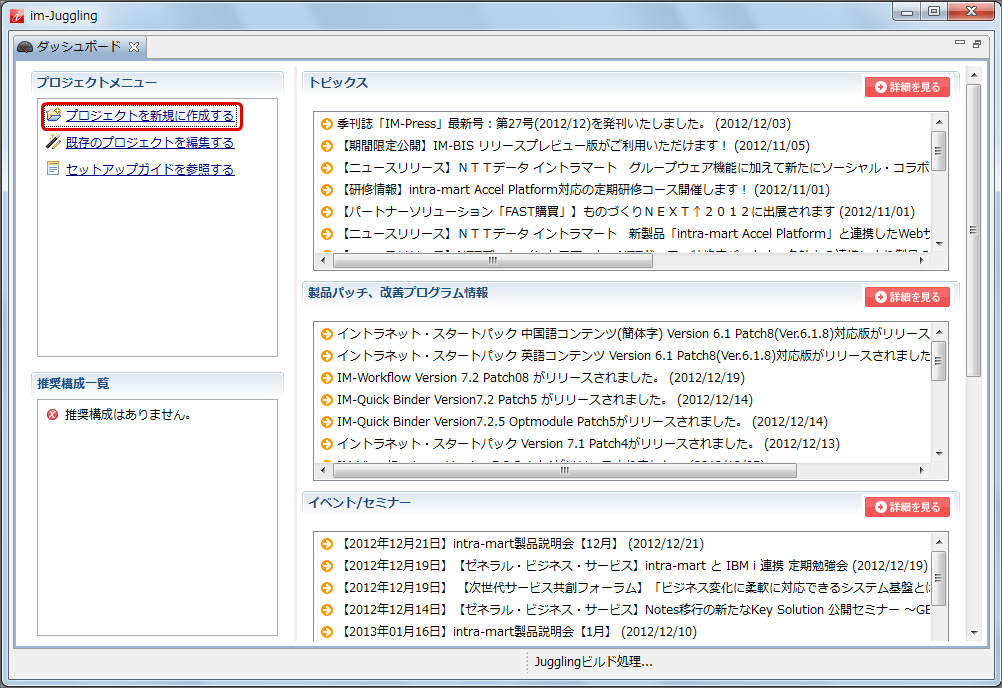Viewport: 1002px width, 688px height.
Task: Click the 推奨構成はありません。 message text
Action: pos(128,415)
